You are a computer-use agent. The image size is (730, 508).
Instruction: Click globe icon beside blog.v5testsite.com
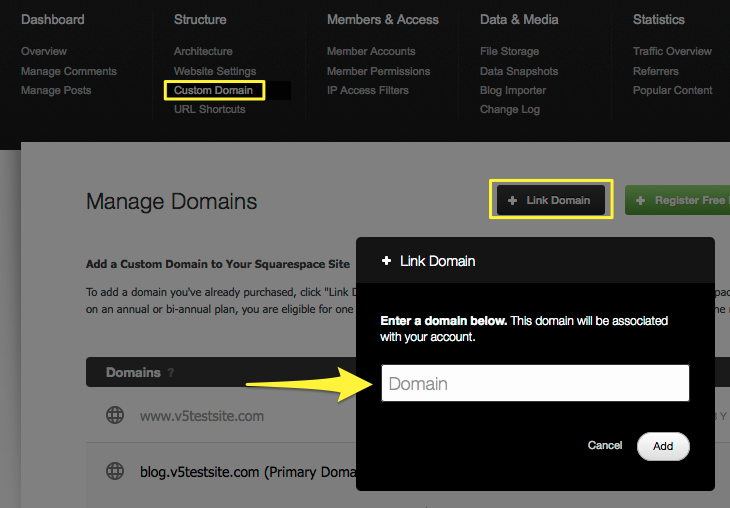[x=115, y=470]
